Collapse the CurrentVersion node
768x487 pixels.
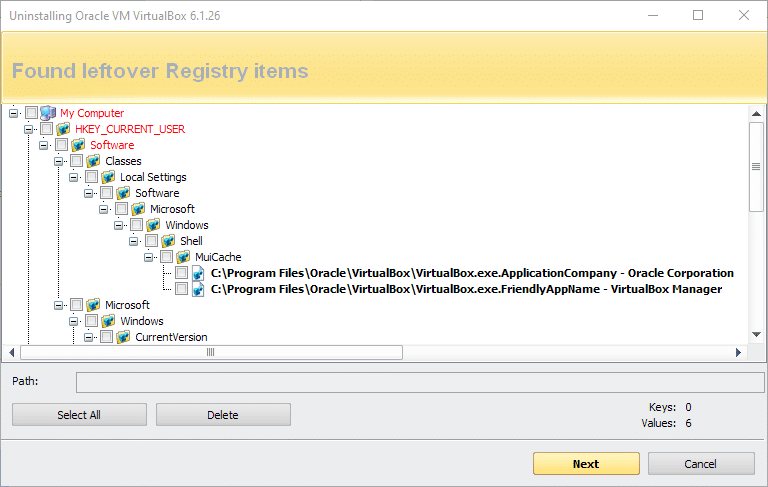click(89, 337)
